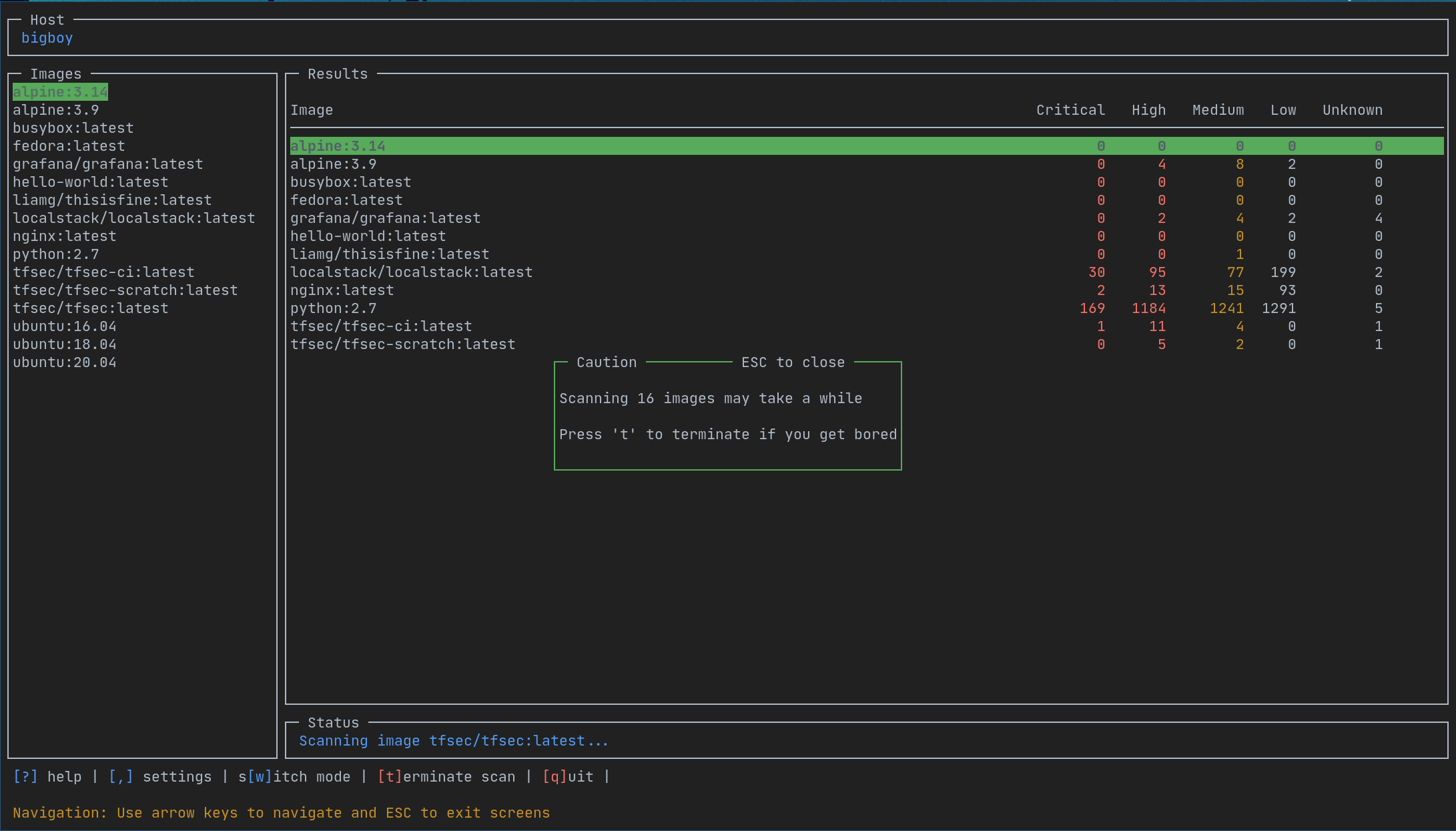Click the [q]uit option
The image size is (1456, 831).
coord(568,777)
